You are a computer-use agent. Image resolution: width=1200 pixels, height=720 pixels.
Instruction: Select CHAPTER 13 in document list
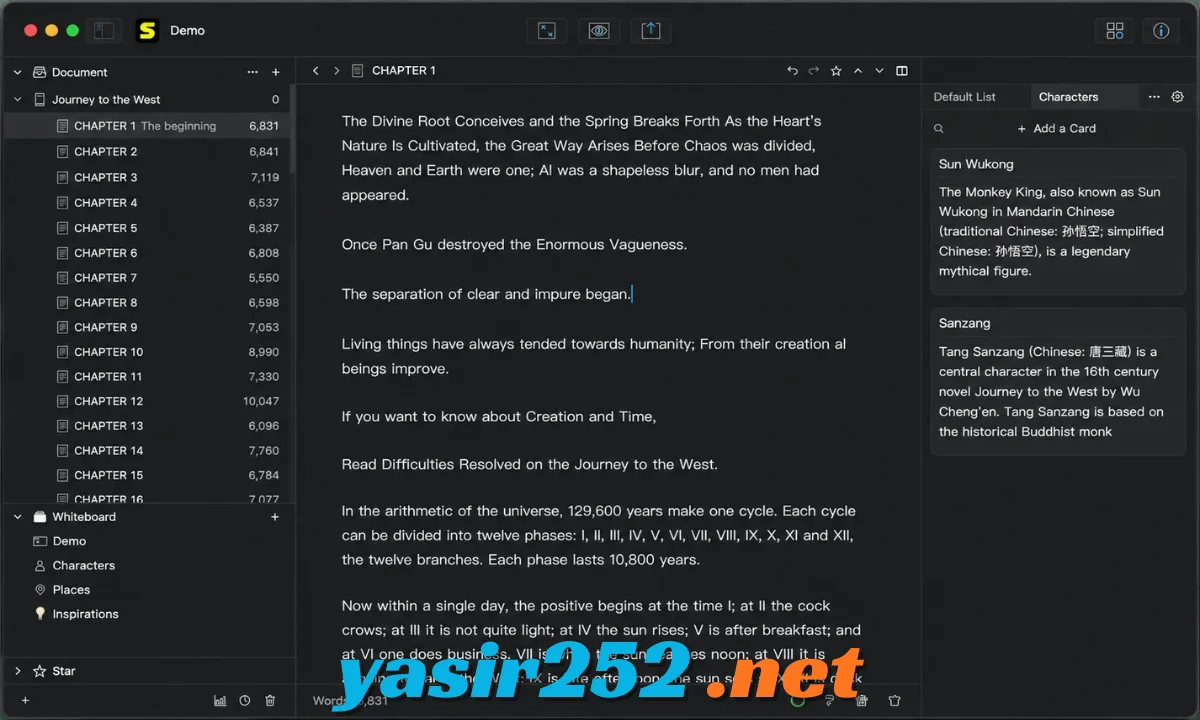(147, 426)
